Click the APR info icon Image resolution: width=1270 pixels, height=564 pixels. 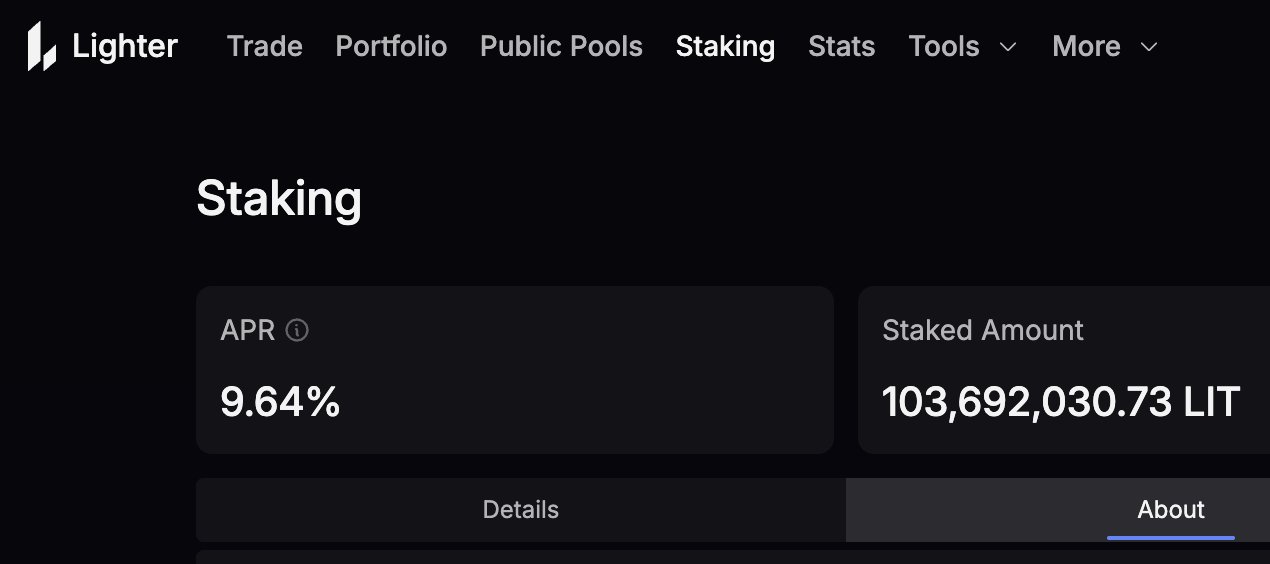(x=297, y=330)
